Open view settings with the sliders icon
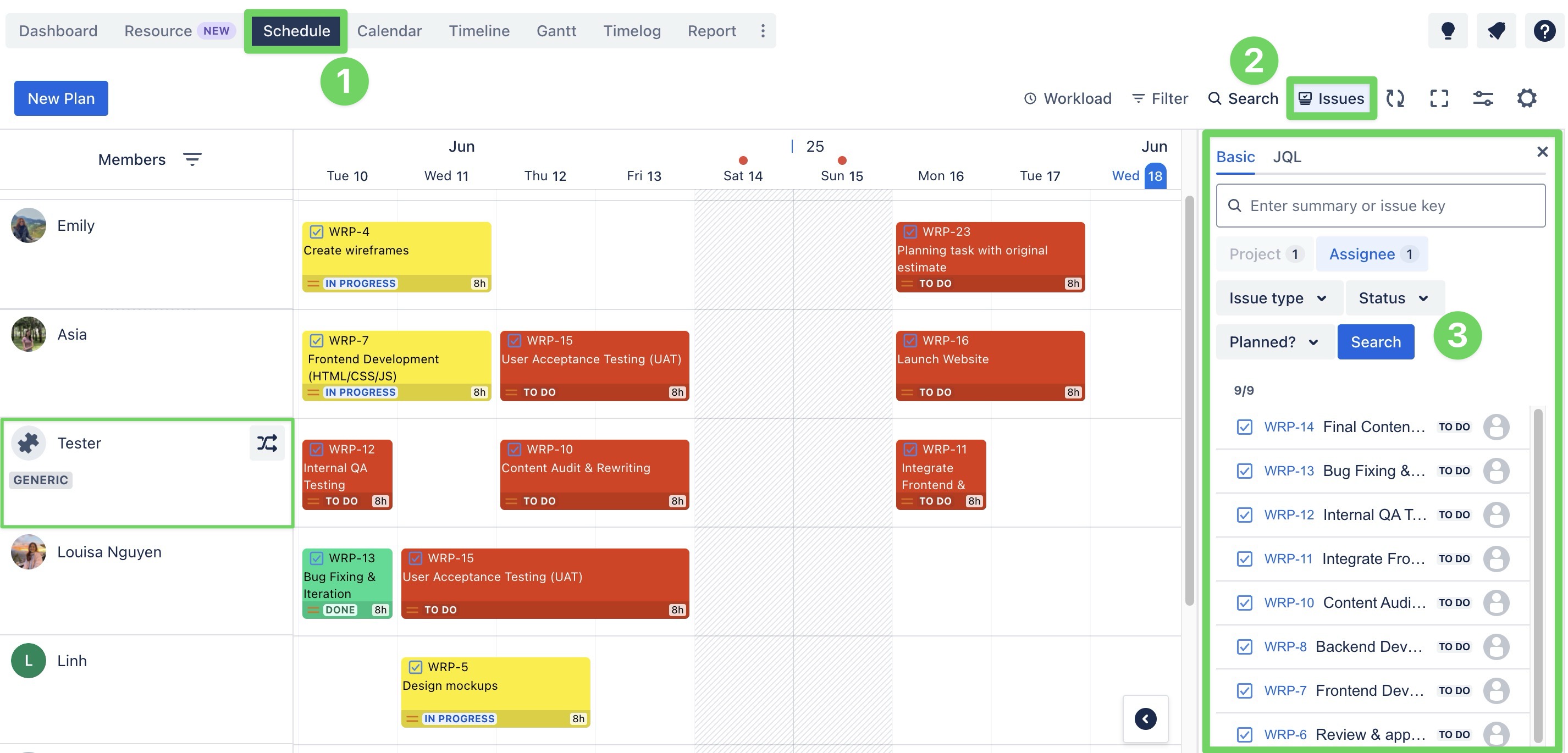The width and height of the screenshot is (1568, 753). pyautogui.click(x=1483, y=97)
